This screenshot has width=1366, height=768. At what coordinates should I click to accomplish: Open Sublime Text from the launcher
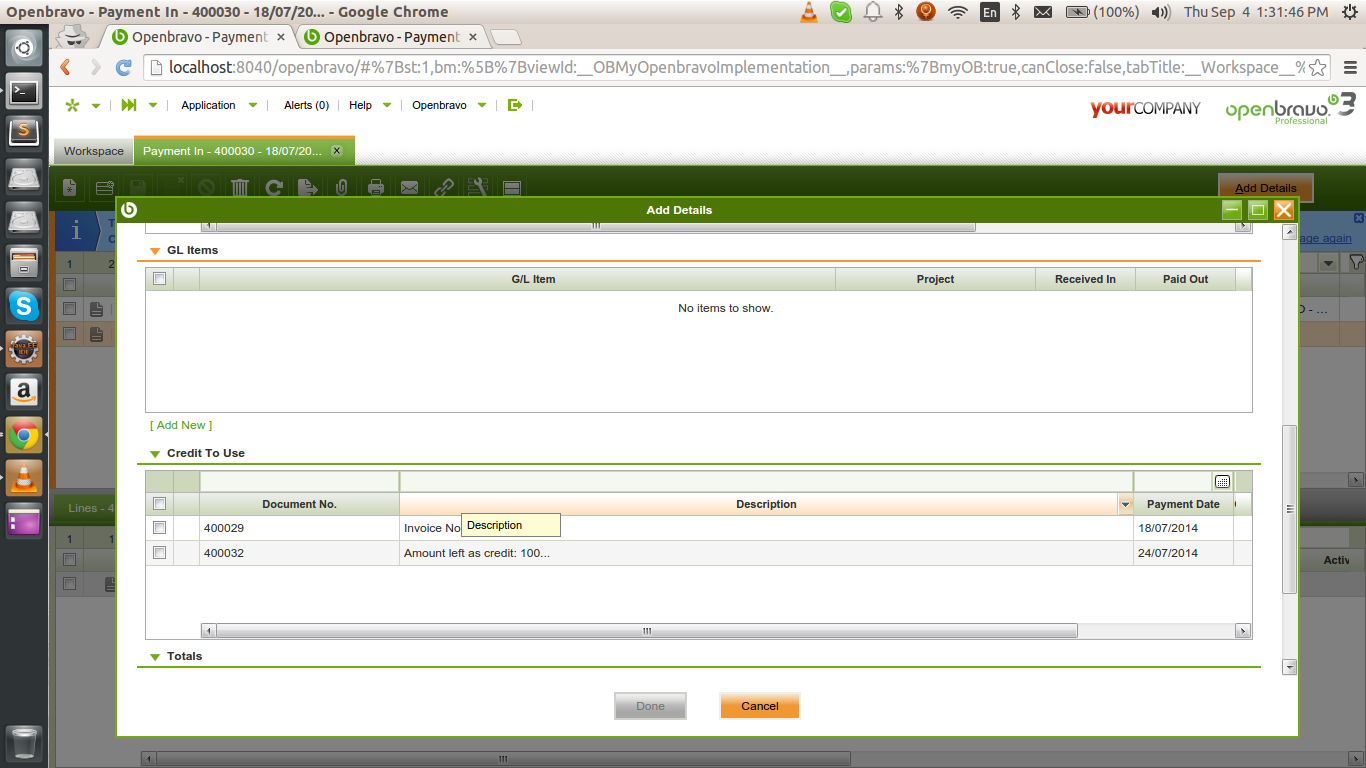pos(25,134)
